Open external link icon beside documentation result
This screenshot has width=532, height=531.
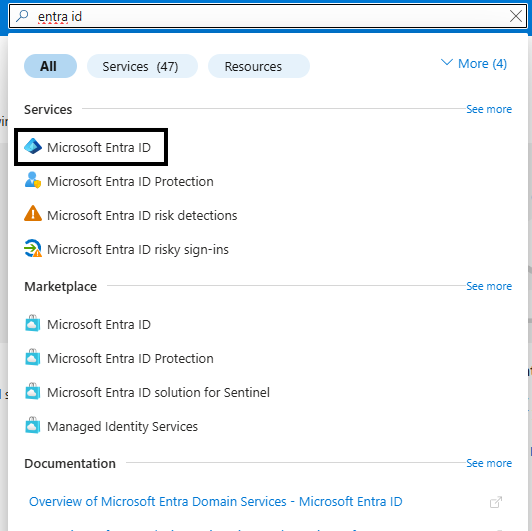(496, 502)
